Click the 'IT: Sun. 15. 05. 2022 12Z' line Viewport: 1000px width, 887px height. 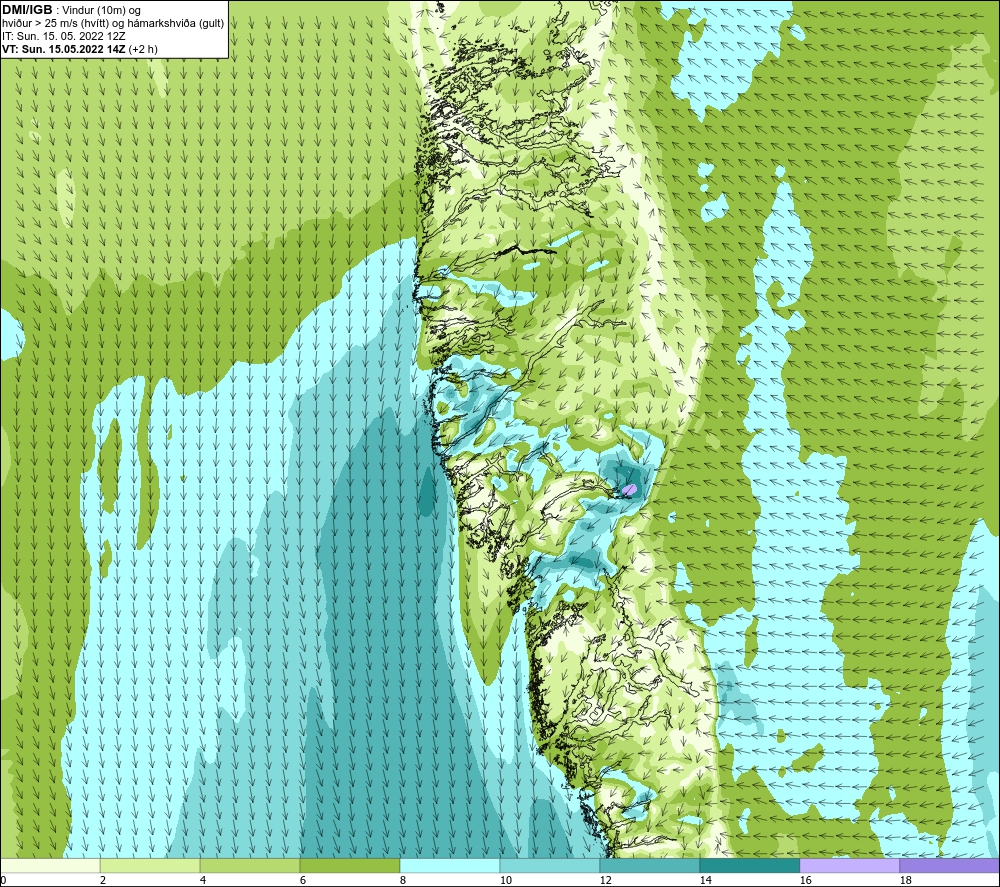click(x=63, y=36)
